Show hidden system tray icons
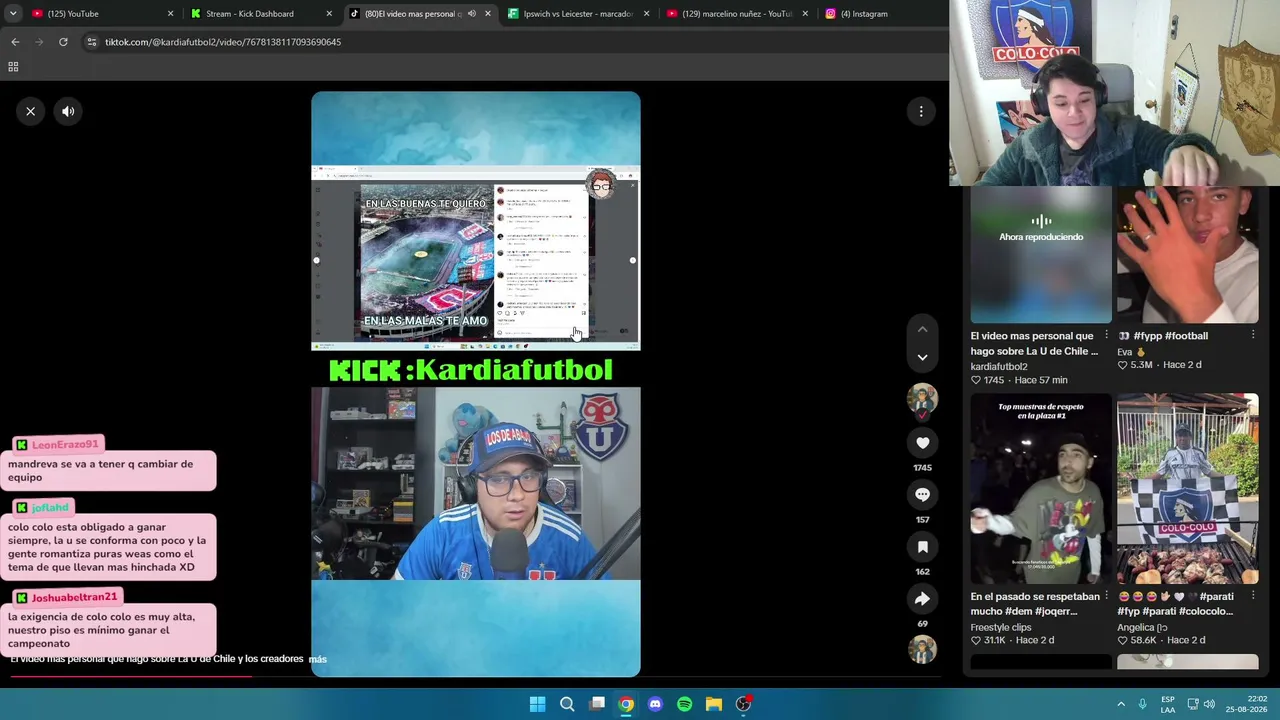The image size is (1280, 720). (1121, 704)
